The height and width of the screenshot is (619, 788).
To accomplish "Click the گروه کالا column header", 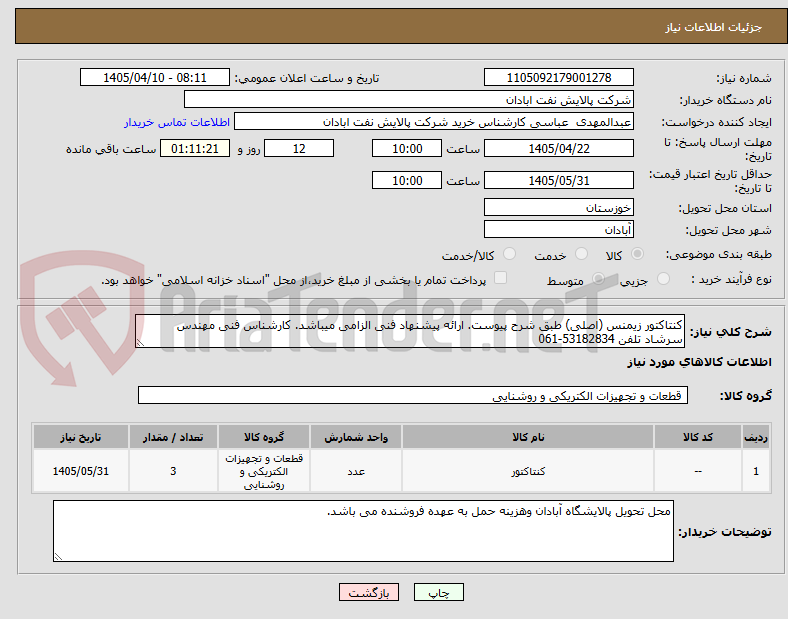I will coord(264,437).
